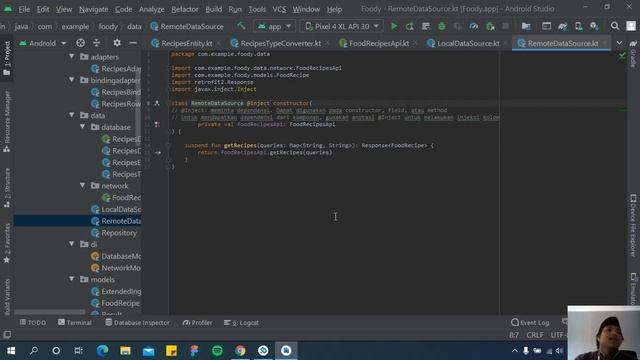Image resolution: width=640 pixels, height=360 pixels.
Task: Click RemoteDataSource breadcrumb in navigation bar
Action: 187,27
